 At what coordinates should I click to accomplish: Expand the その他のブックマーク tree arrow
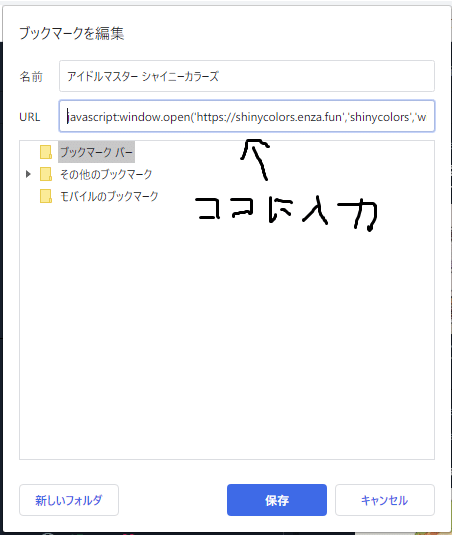pos(28,174)
